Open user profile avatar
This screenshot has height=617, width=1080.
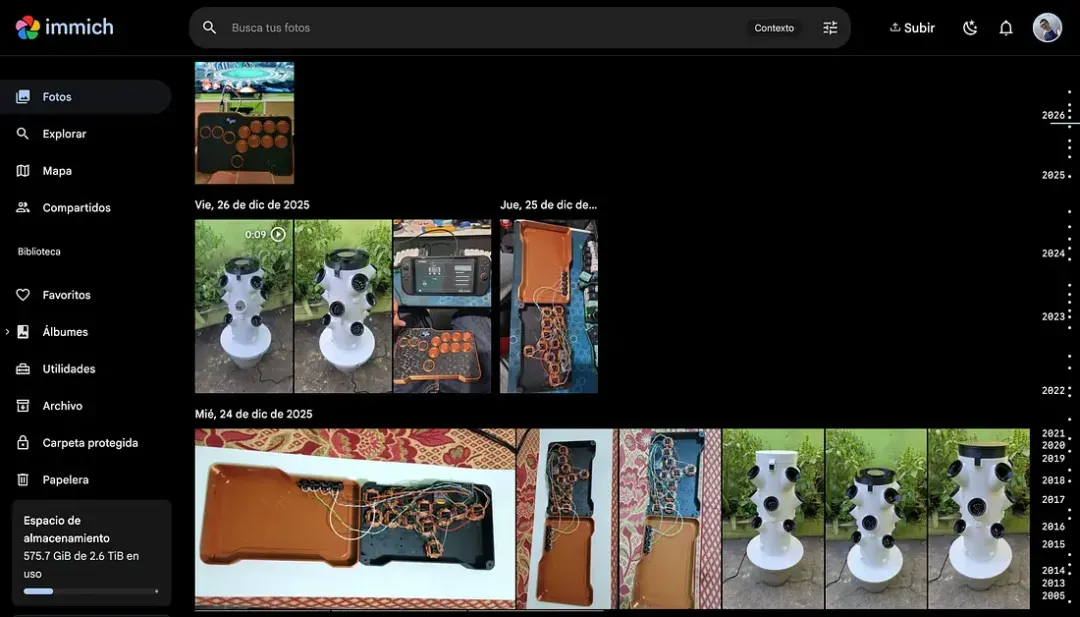coord(1047,28)
